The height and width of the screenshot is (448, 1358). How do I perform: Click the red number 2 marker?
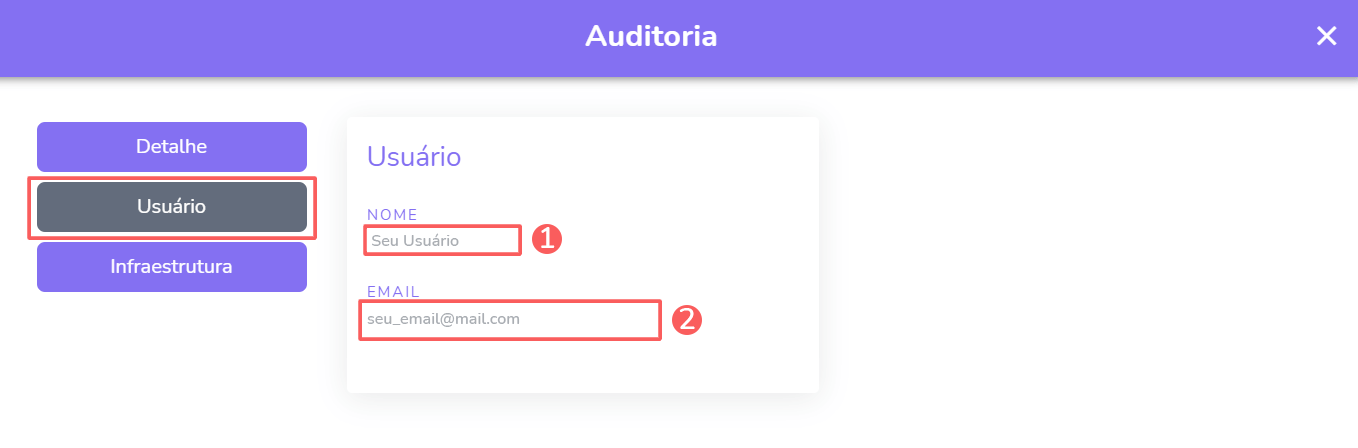[686, 320]
